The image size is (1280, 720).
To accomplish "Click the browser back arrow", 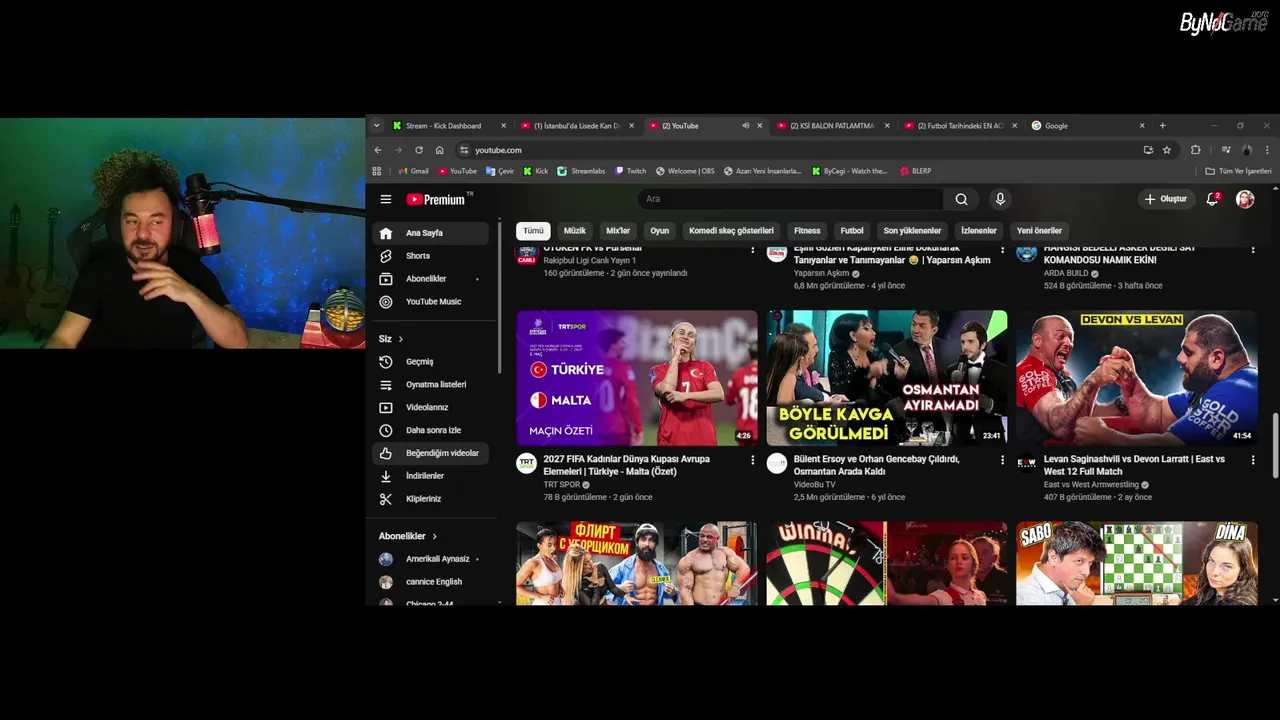I will (x=378, y=150).
